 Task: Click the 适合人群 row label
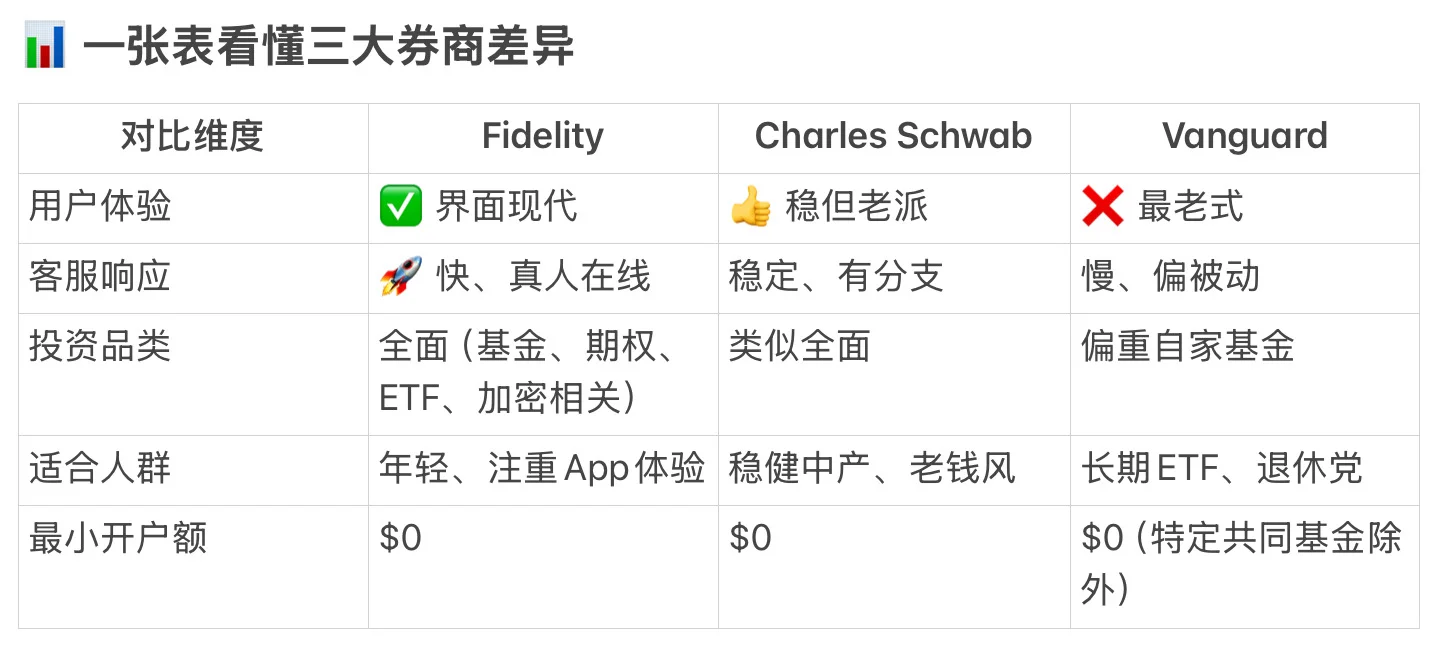(x=100, y=469)
